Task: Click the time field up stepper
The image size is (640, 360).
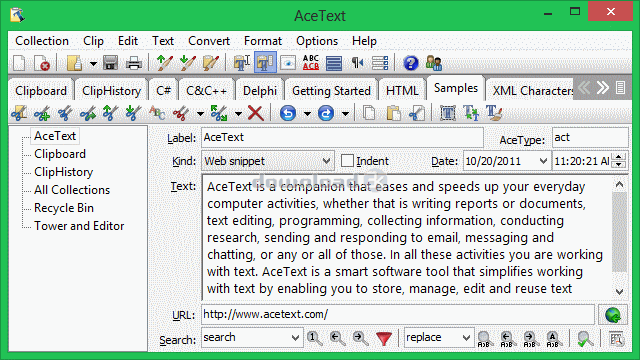Action: (x=619, y=157)
